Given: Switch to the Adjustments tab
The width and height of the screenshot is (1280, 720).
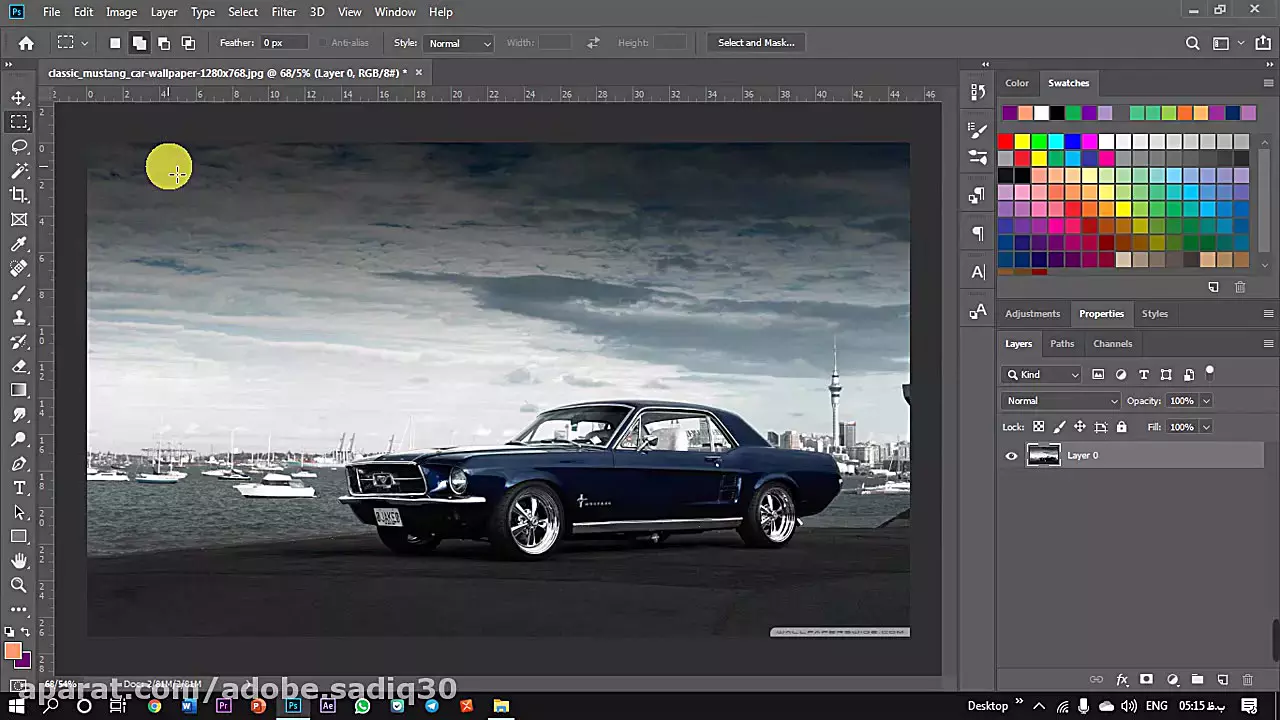Looking at the screenshot, I should click(x=1032, y=313).
